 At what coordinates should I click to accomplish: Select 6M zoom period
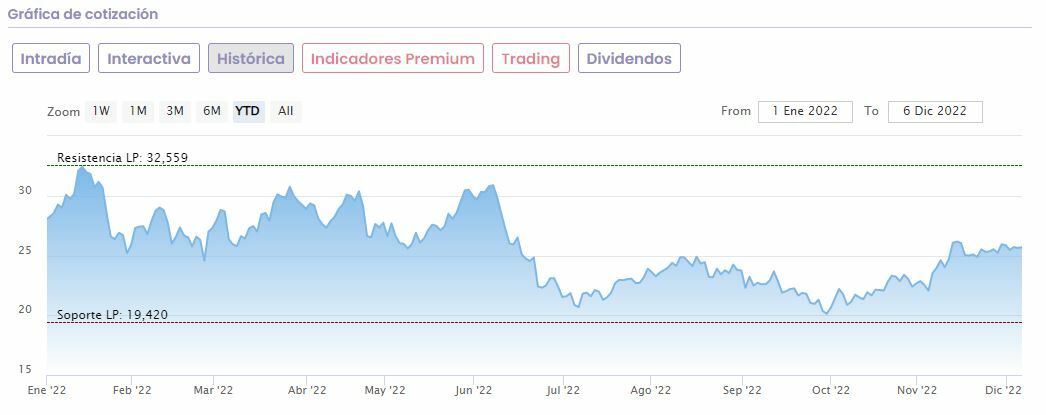coord(212,111)
